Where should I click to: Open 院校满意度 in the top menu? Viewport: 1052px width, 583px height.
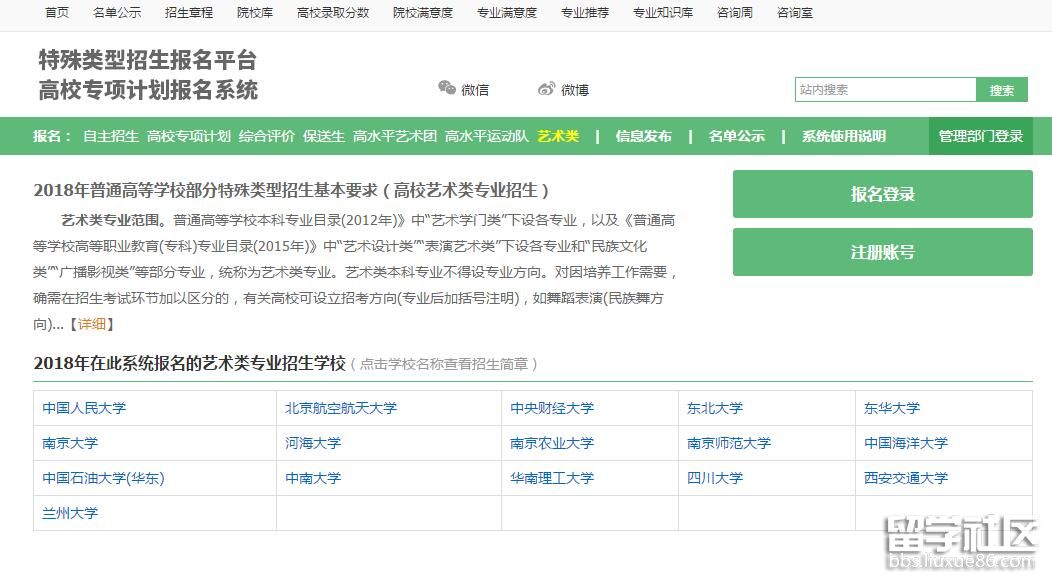(x=422, y=13)
